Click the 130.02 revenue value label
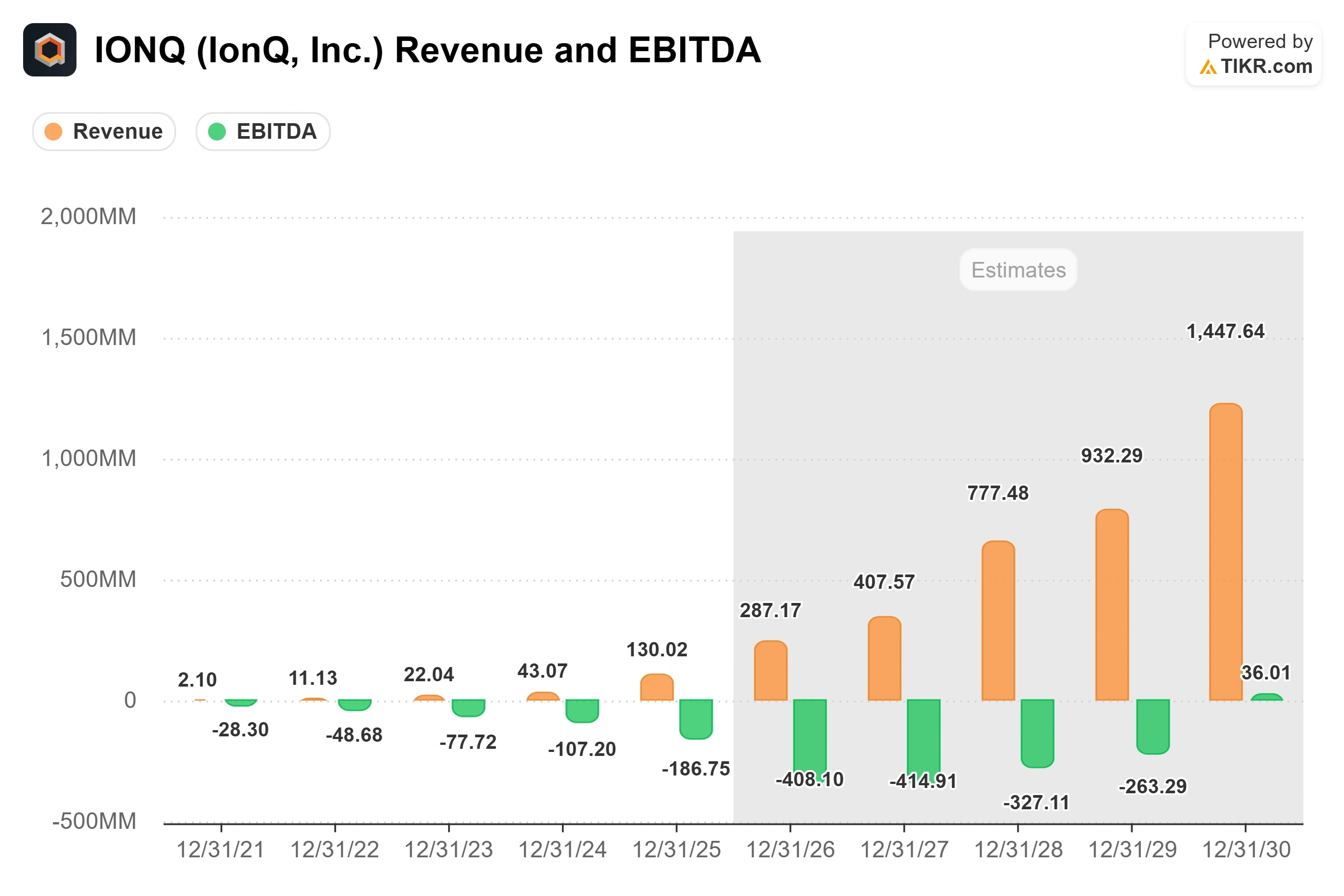This screenshot has height=896, width=1344. (657, 650)
